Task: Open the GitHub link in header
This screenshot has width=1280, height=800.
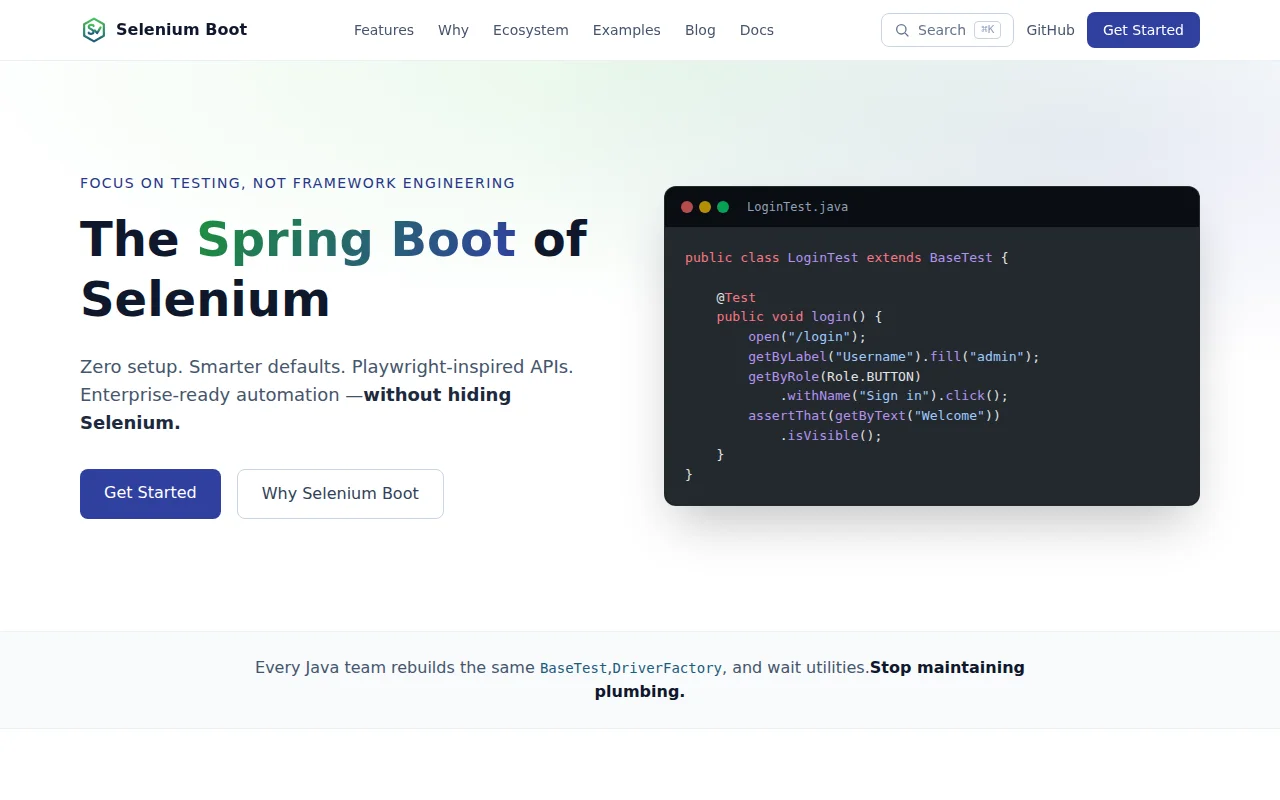Action: tap(1050, 30)
